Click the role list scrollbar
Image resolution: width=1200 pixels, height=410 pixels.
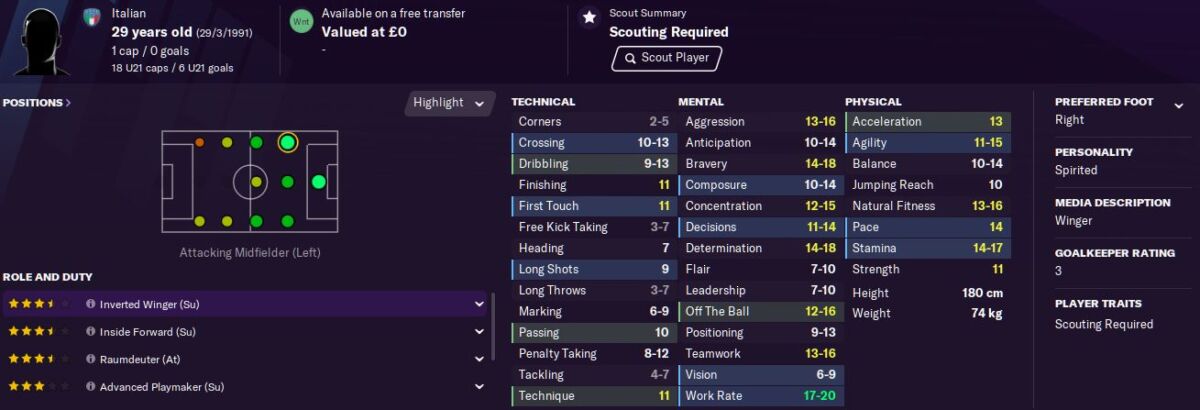pyautogui.click(x=493, y=328)
